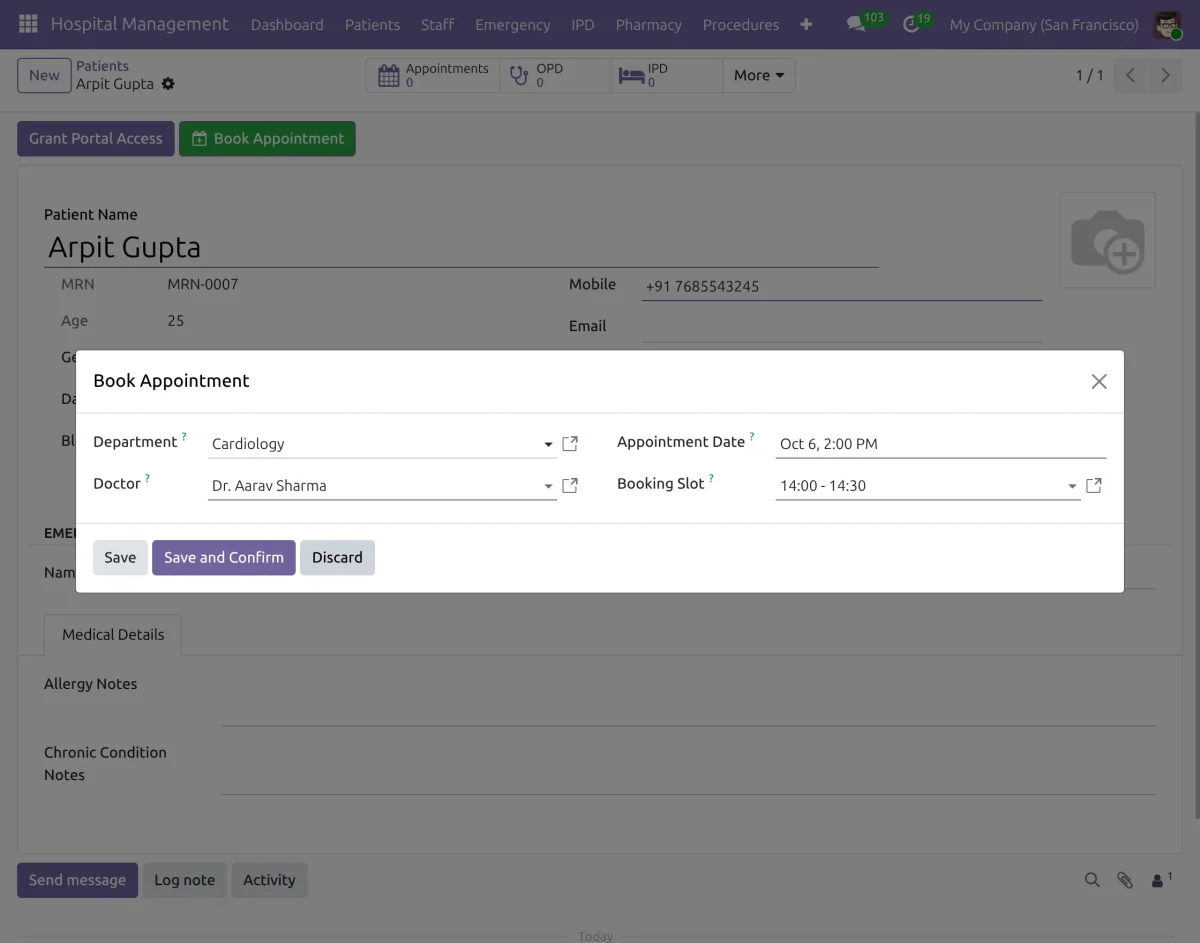Click the Save button in the dialog
The image size is (1200, 943).
pyautogui.click(x=120, y=557)
